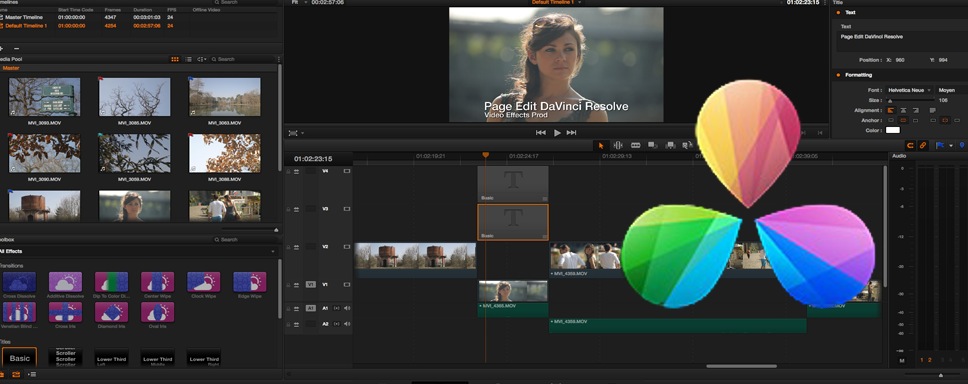Viewport: 968px width, 384px height.
Task: Toggle the Formatting section enable dot
Action: pos(838,75)
